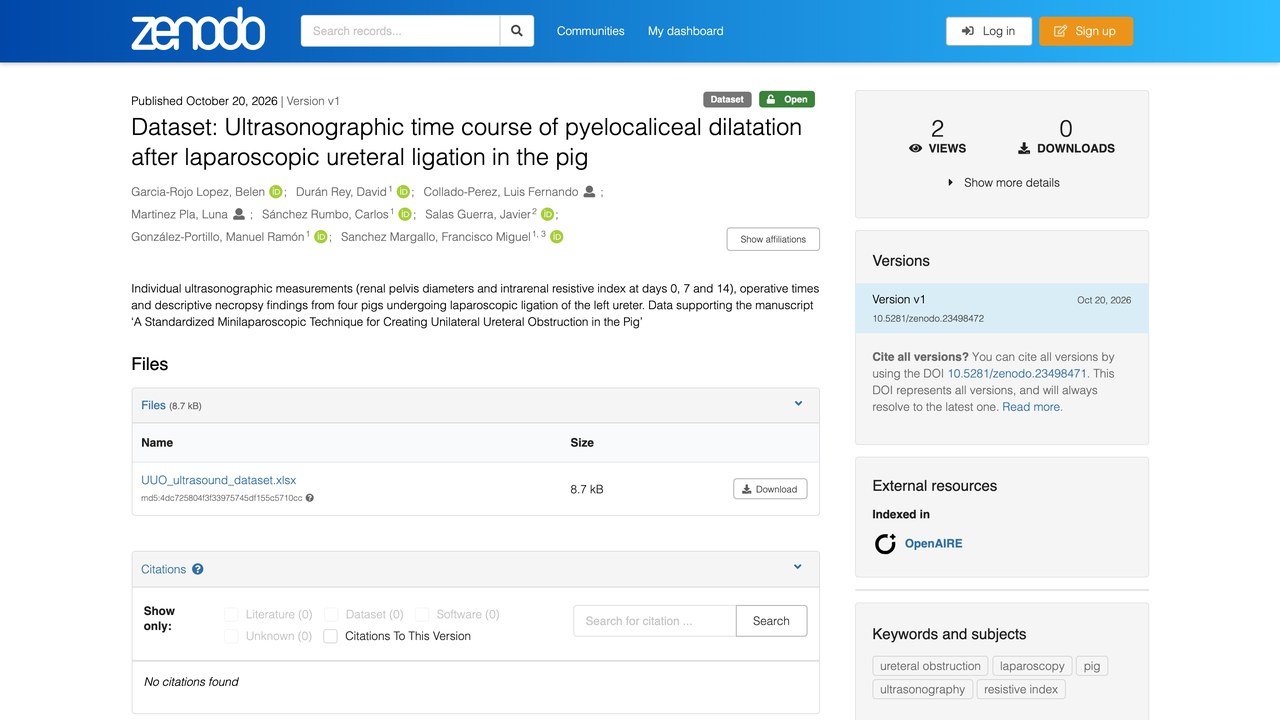Click person icon beside Collado-Perez, Luis Fernando
The width and height of the screenshot is (1280, 720).
pos(590,192)
